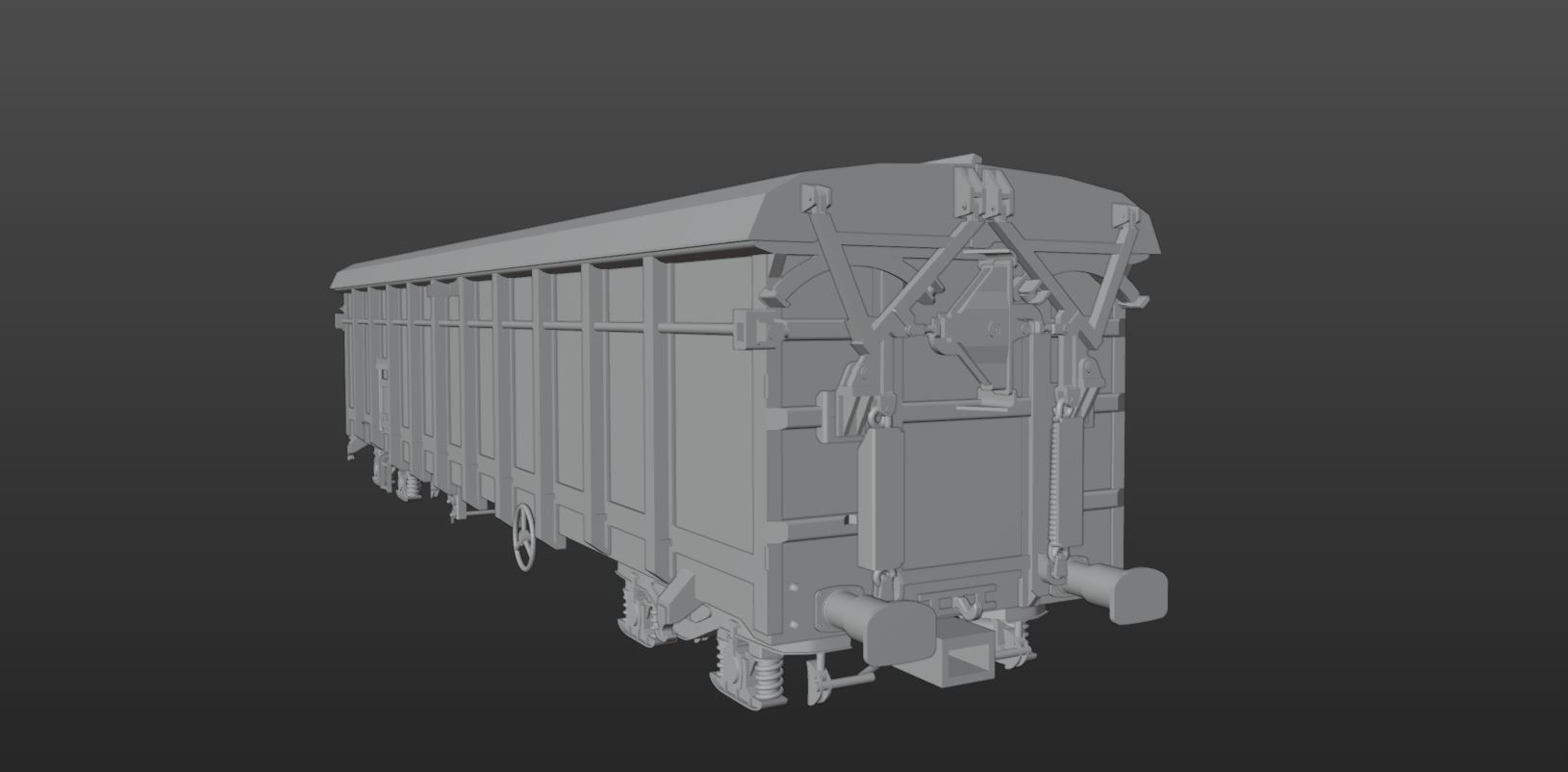Select the brake handwheel on the wagon side
Screen dimensions: 1568x772
point(525,538)
